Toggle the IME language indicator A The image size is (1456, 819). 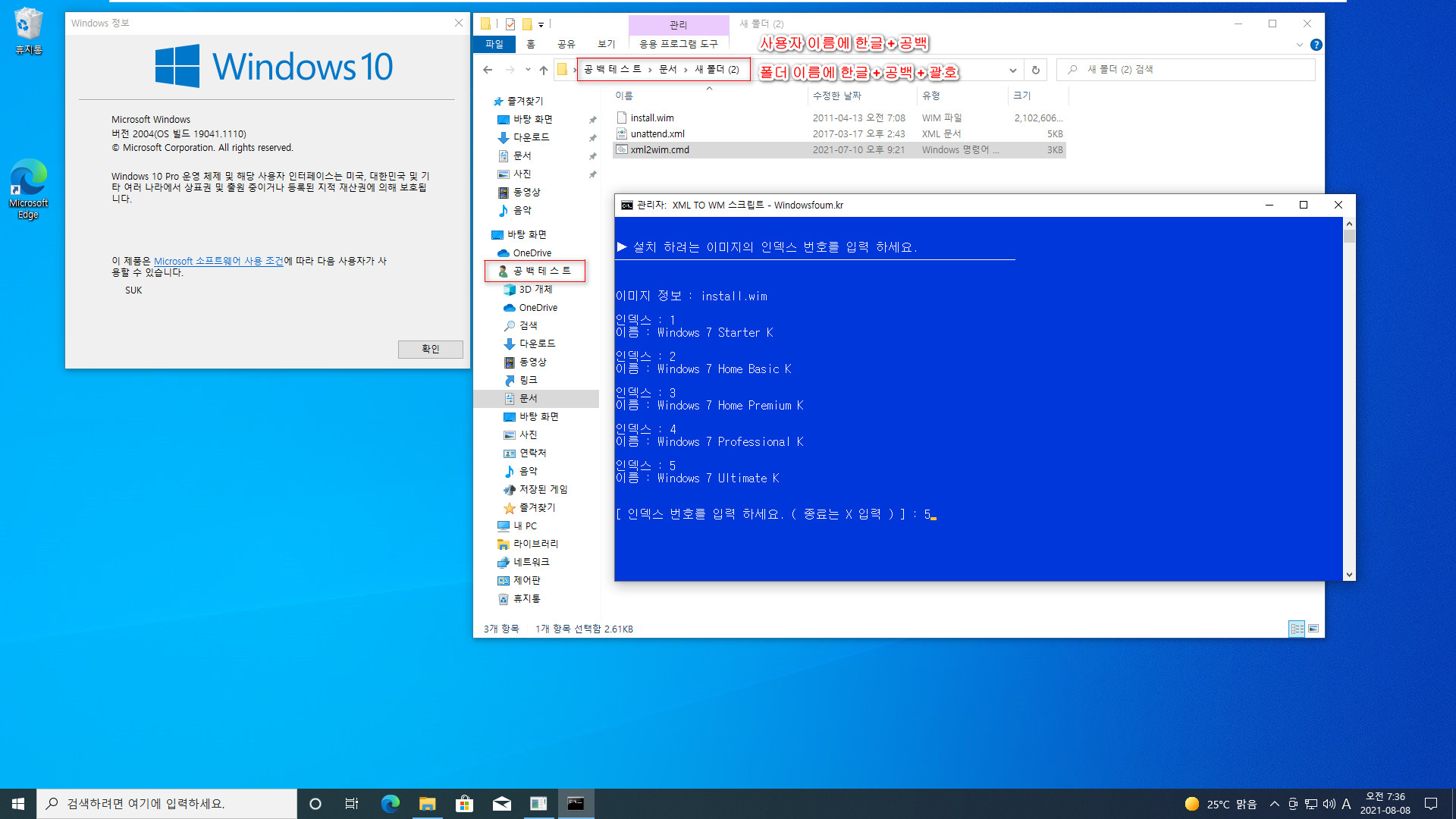click(x=1346, y=804)
